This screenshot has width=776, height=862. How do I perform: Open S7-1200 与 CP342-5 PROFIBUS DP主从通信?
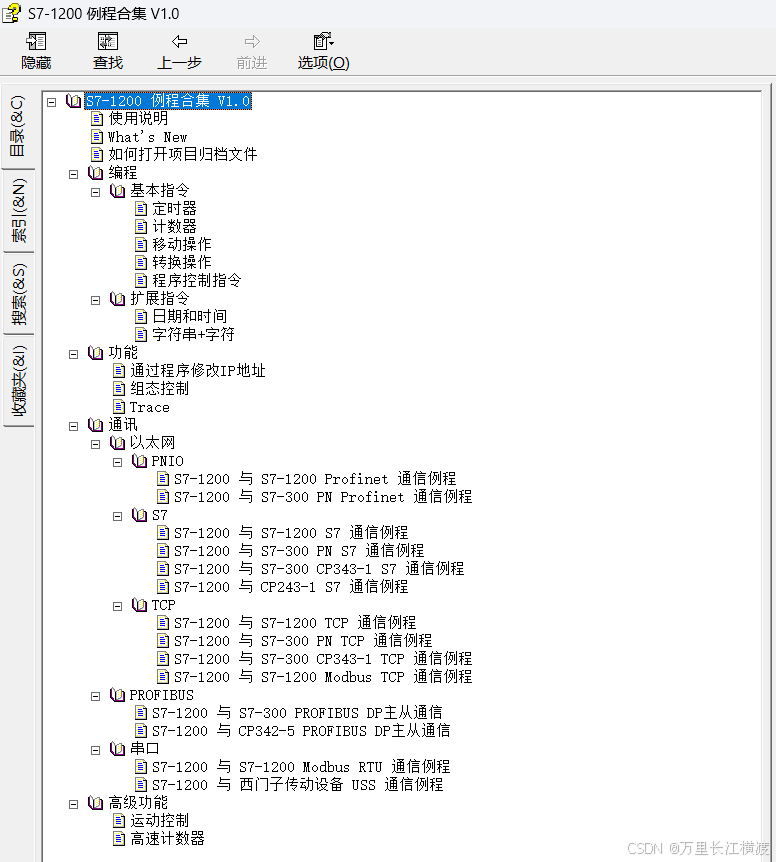click(301, 731)
